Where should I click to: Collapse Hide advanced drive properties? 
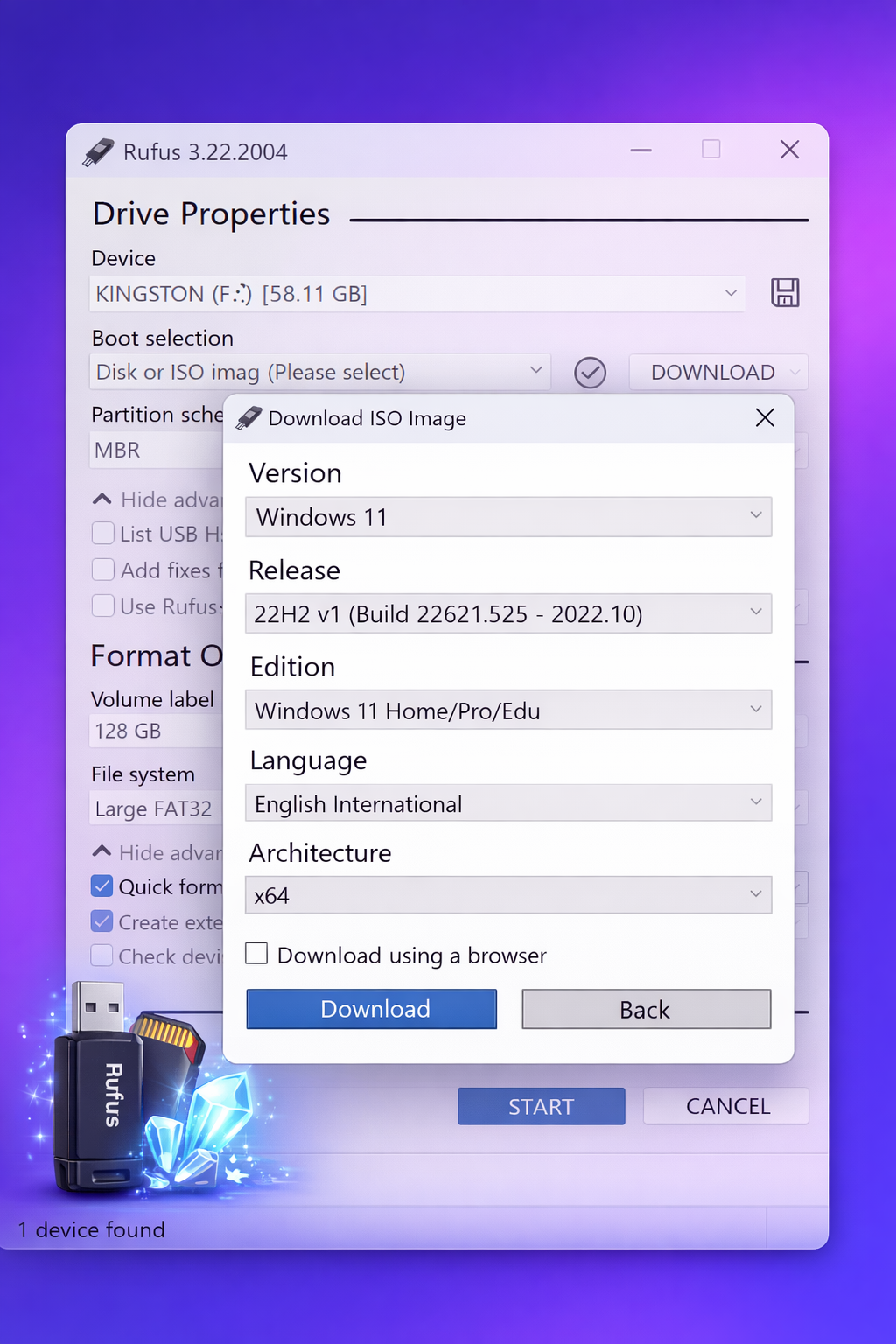[x=157, y=500]
